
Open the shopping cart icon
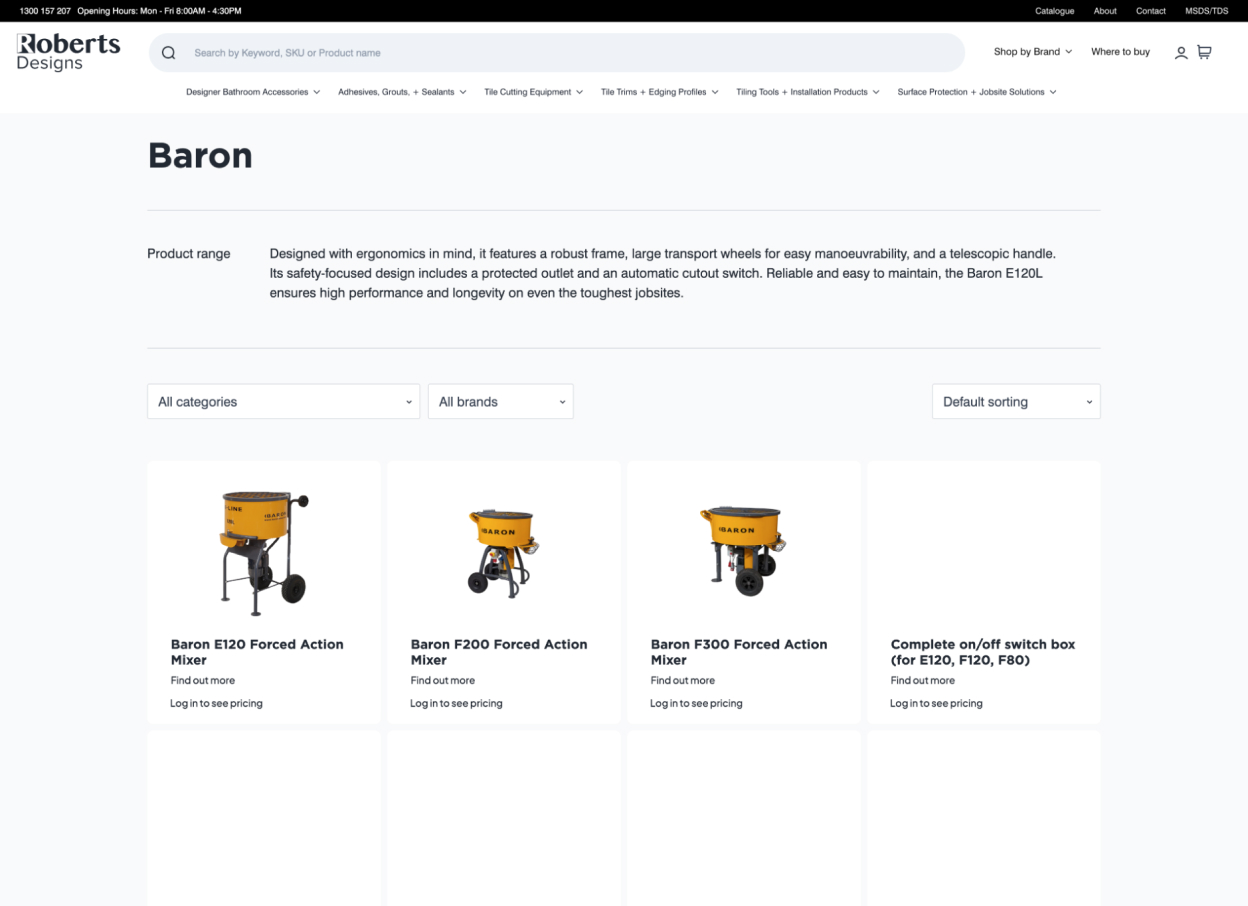click(x=1204, y=52)
